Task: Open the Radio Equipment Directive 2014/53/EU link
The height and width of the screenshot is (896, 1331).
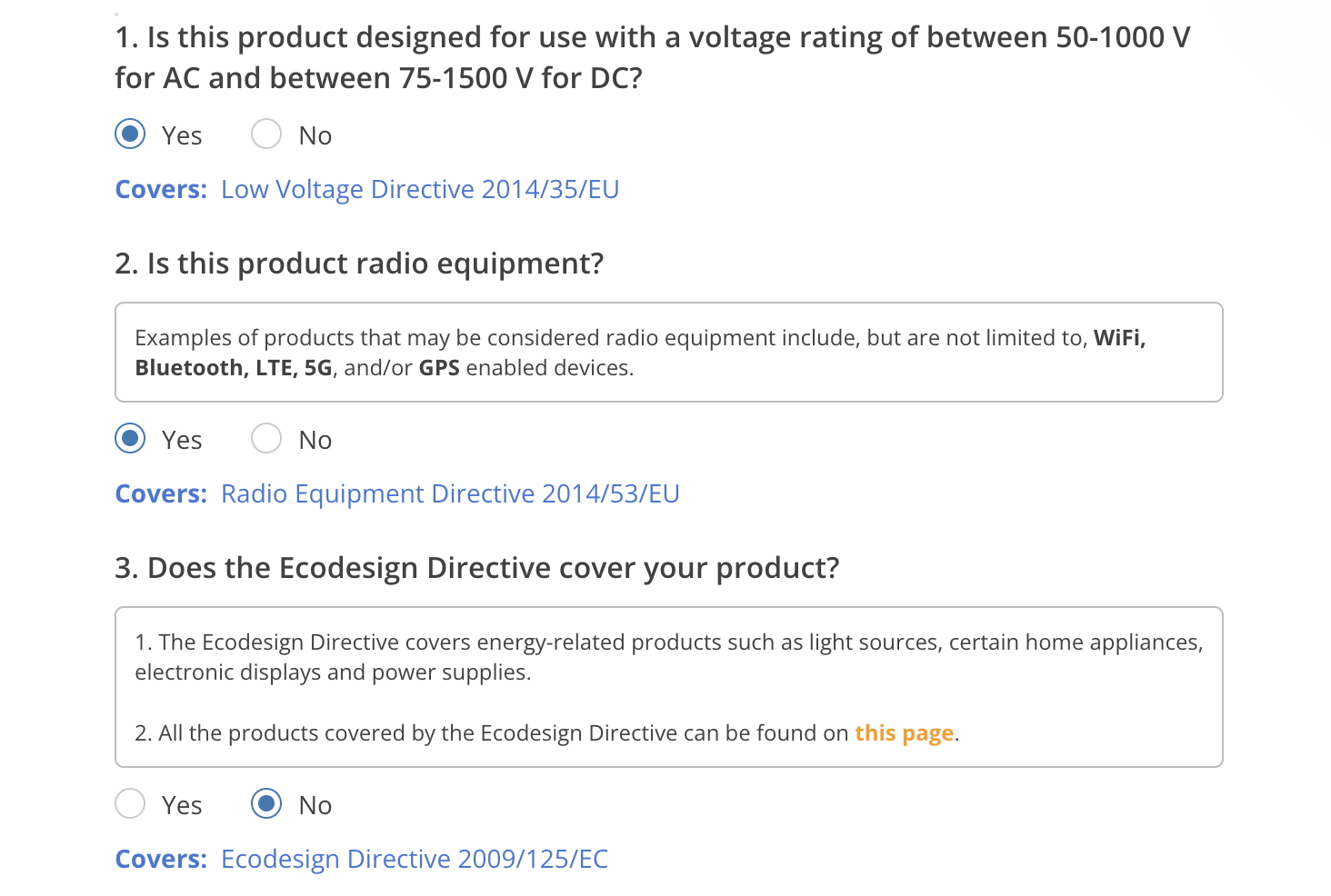Action: (x=450, y=493)
